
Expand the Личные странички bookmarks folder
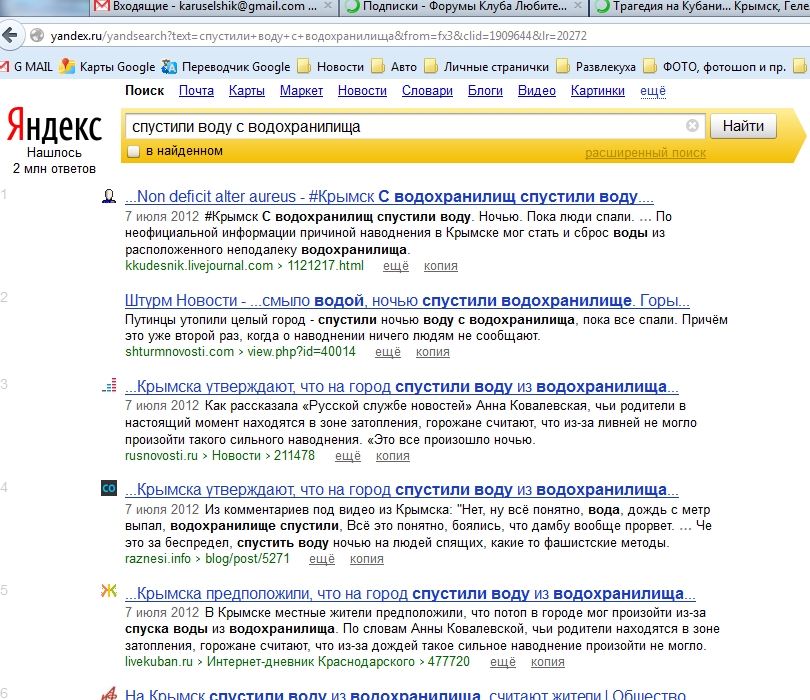point(486,67)
